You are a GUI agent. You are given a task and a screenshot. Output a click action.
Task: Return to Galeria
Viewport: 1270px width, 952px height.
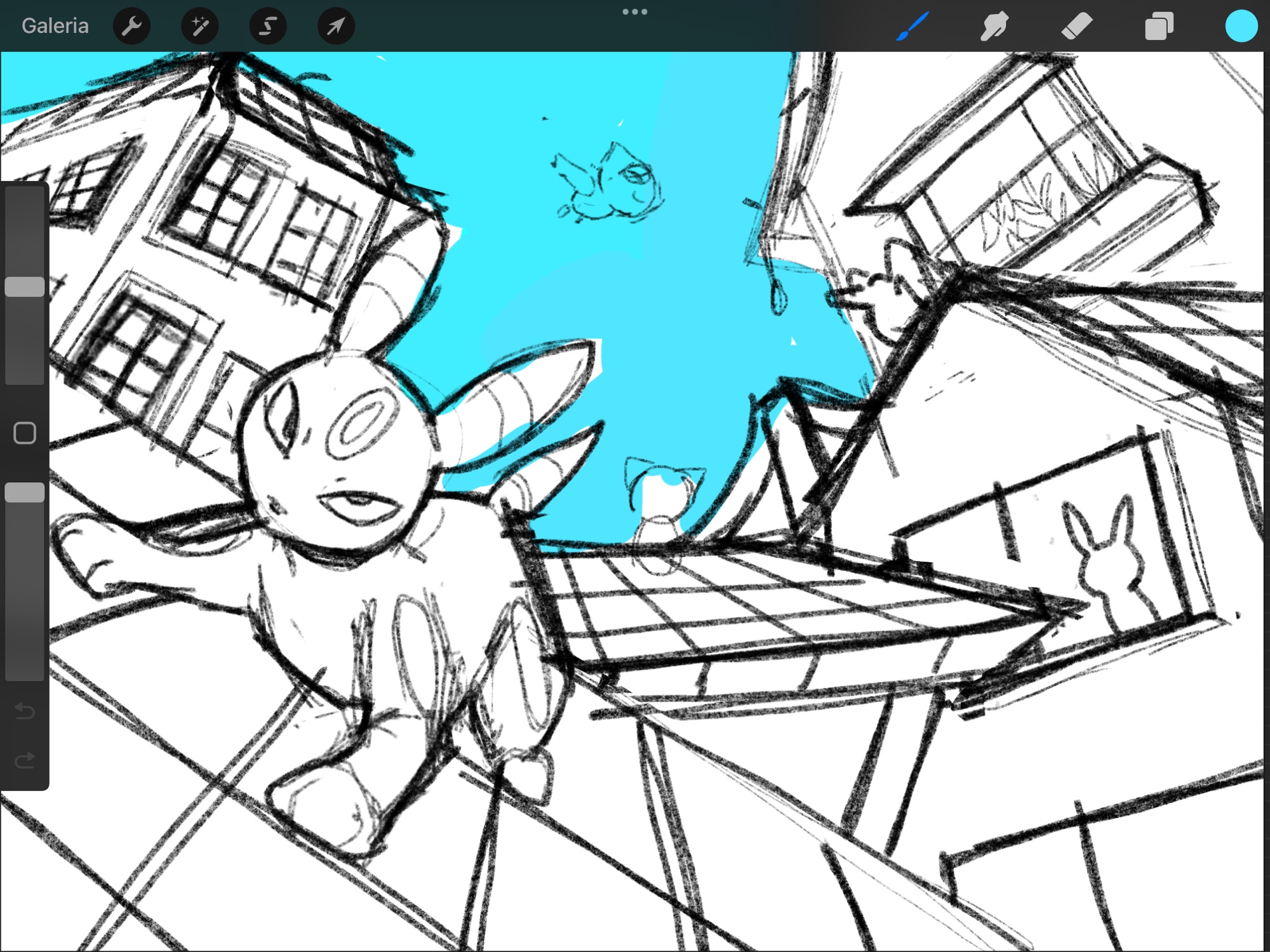pyautogui.click(x=55, y=26)
